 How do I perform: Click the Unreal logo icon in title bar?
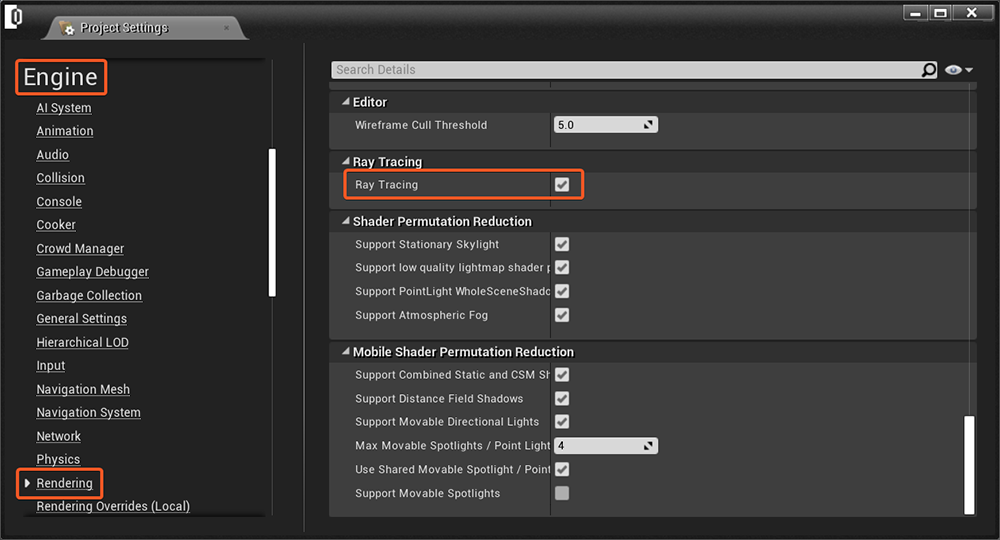click(x=15, y=19)
